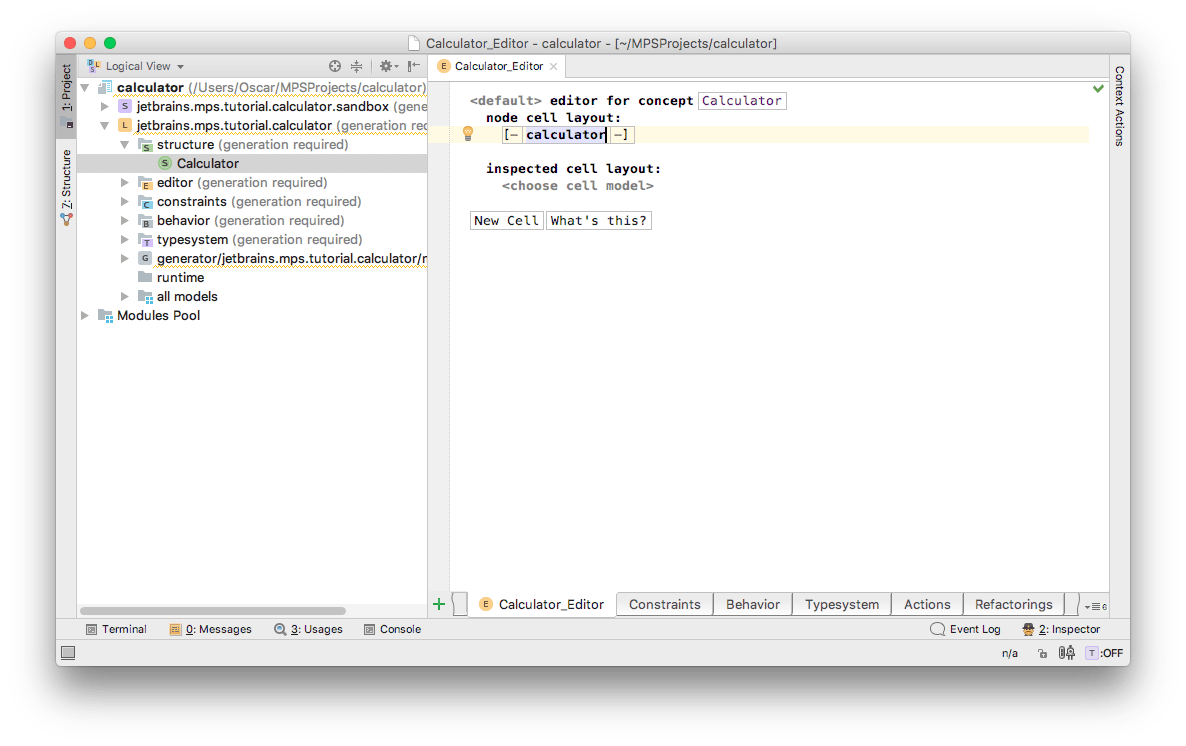Switch to the Typesystem tab
The height and width of the screenshot is (746, 1186).
click(x=841, y=604)
